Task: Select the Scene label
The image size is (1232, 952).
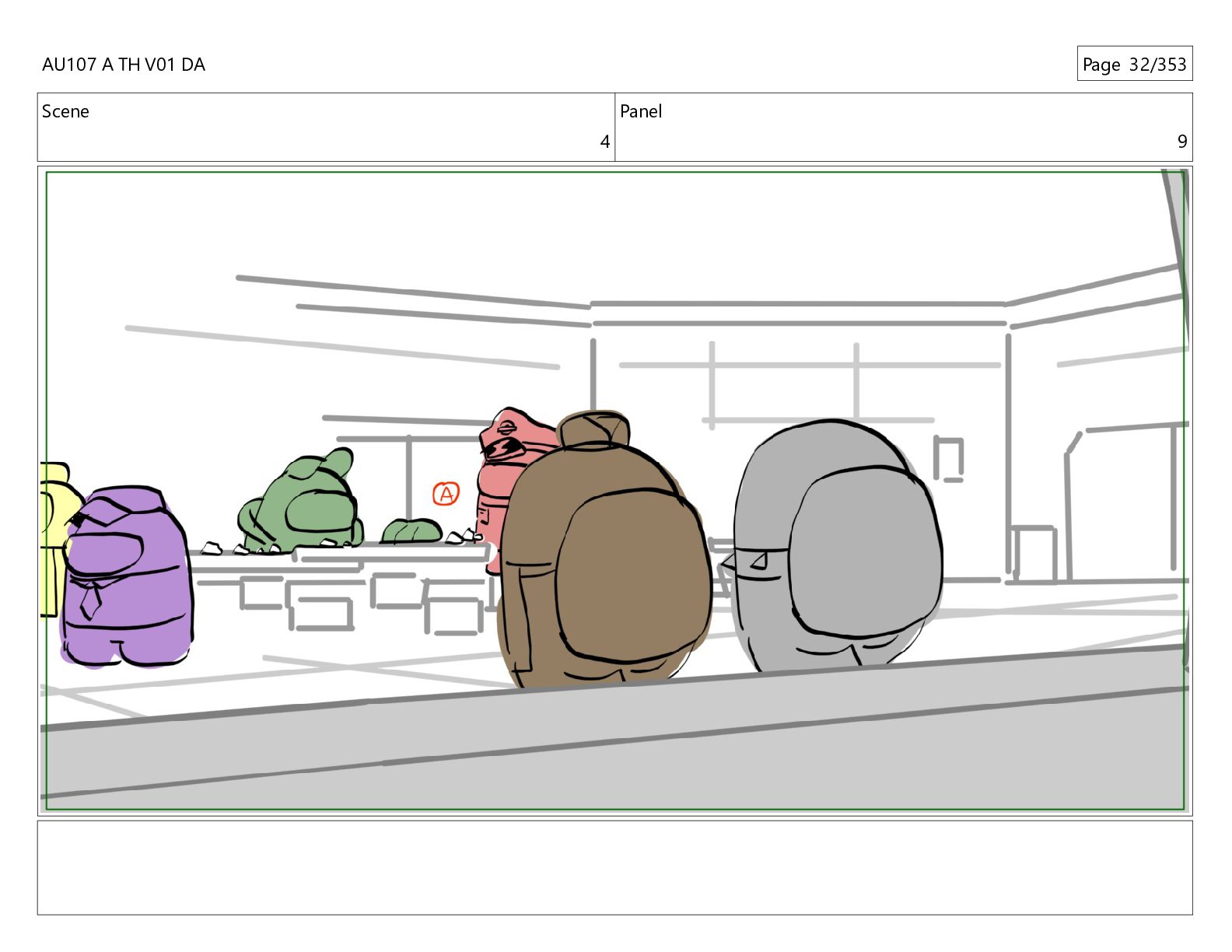Action: click(65, 111)
